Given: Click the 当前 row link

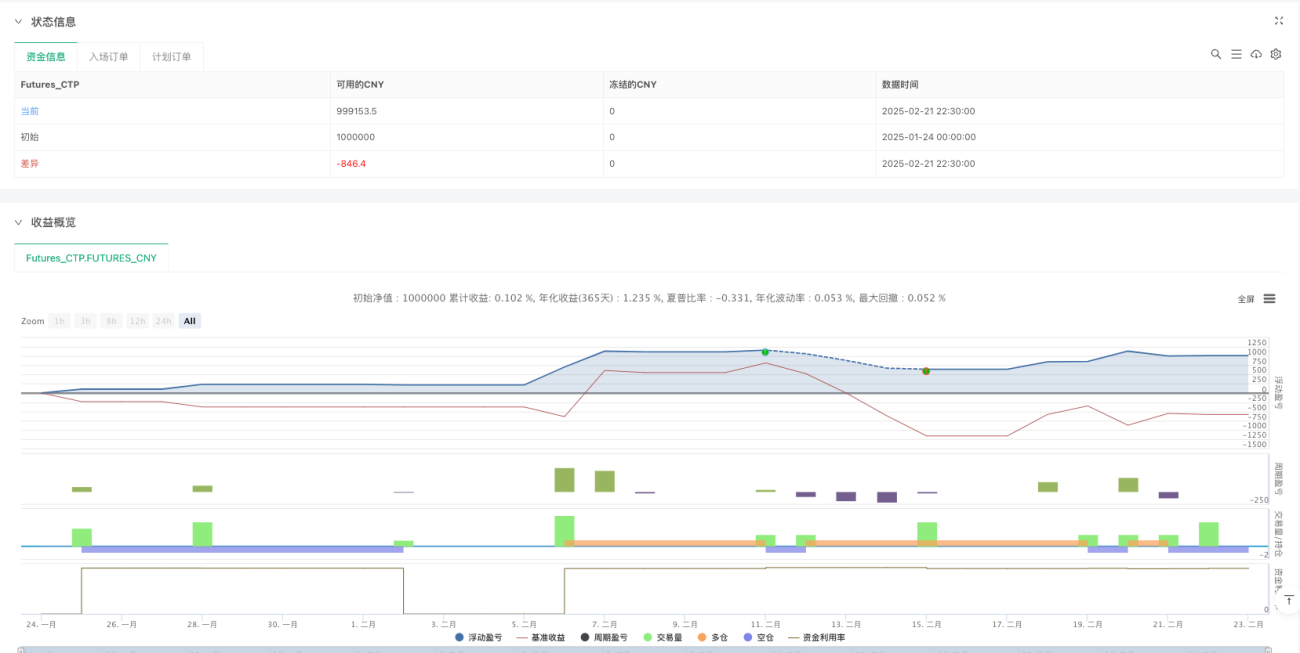Looking at the screenshot, I should [x=30, y=111].
